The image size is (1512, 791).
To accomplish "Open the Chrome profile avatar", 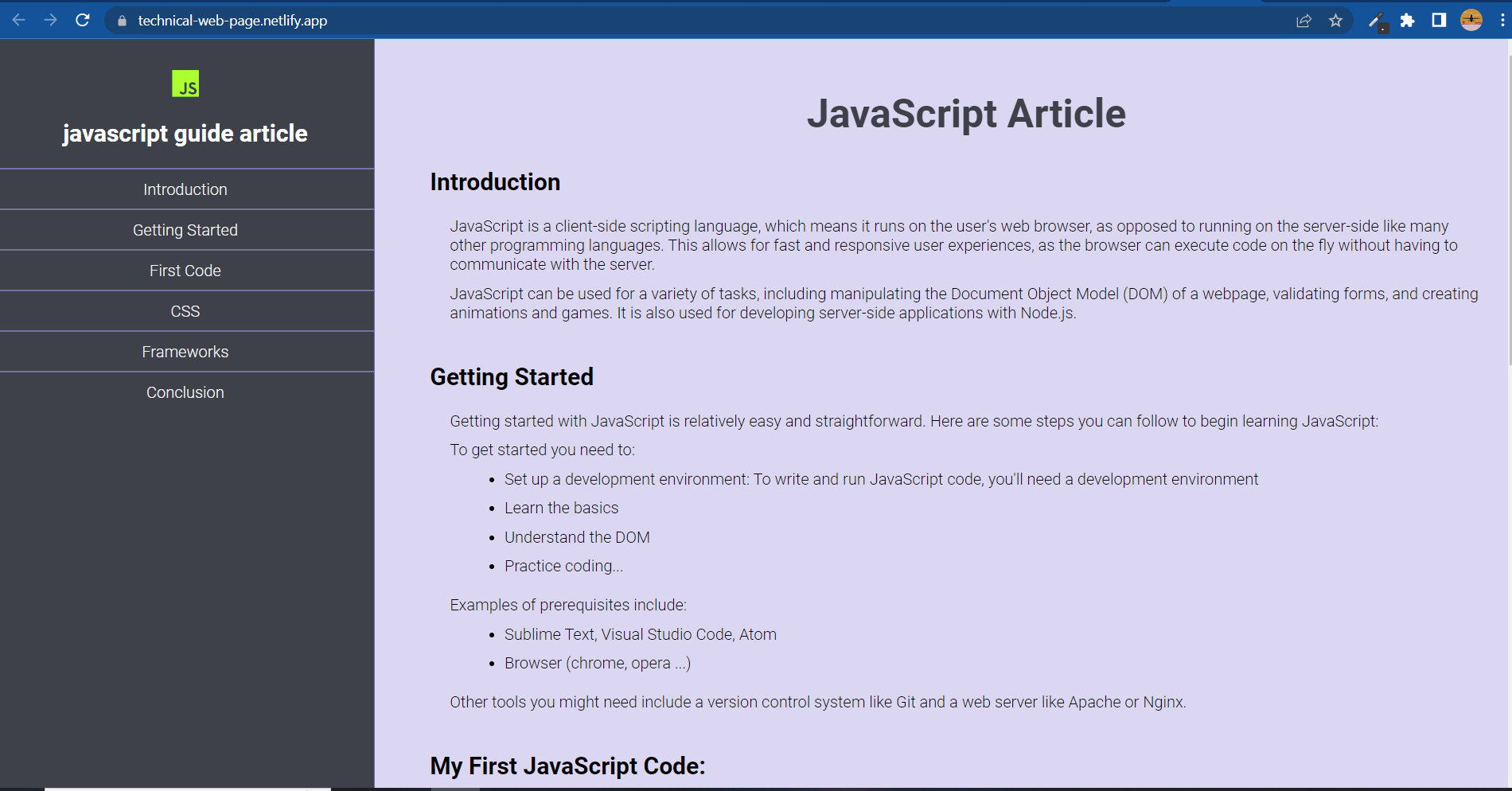I will 1471,20.
